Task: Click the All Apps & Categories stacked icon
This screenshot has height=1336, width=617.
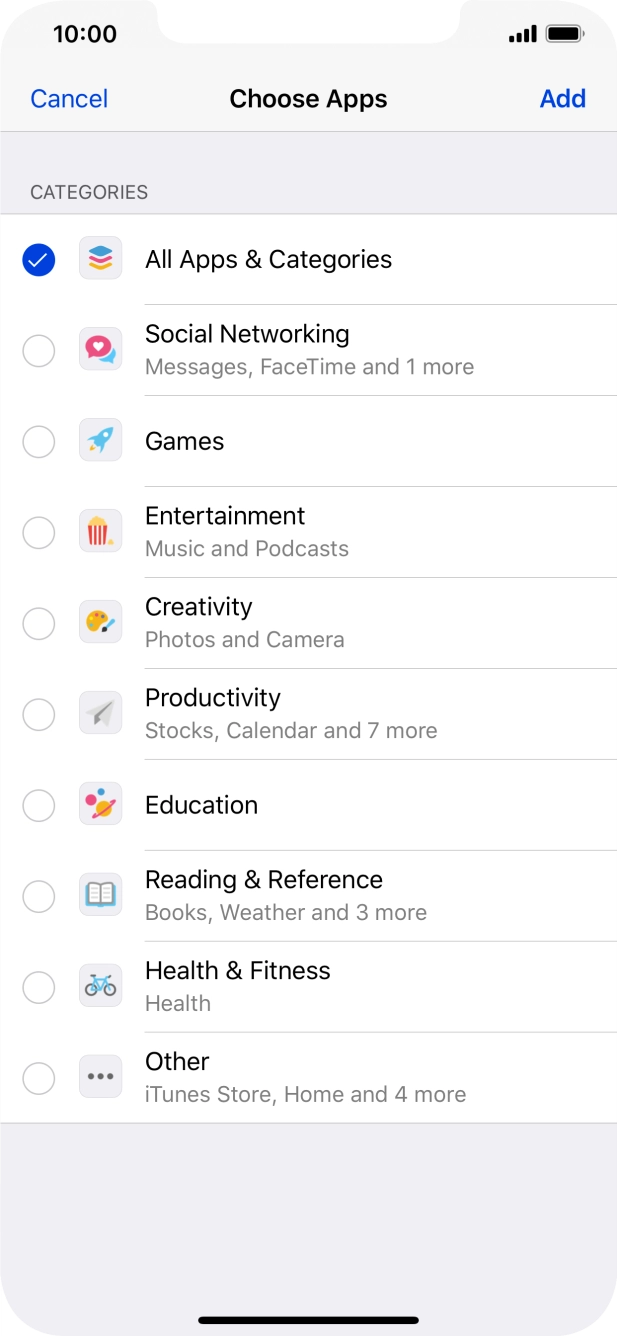Action: [100, 258]
